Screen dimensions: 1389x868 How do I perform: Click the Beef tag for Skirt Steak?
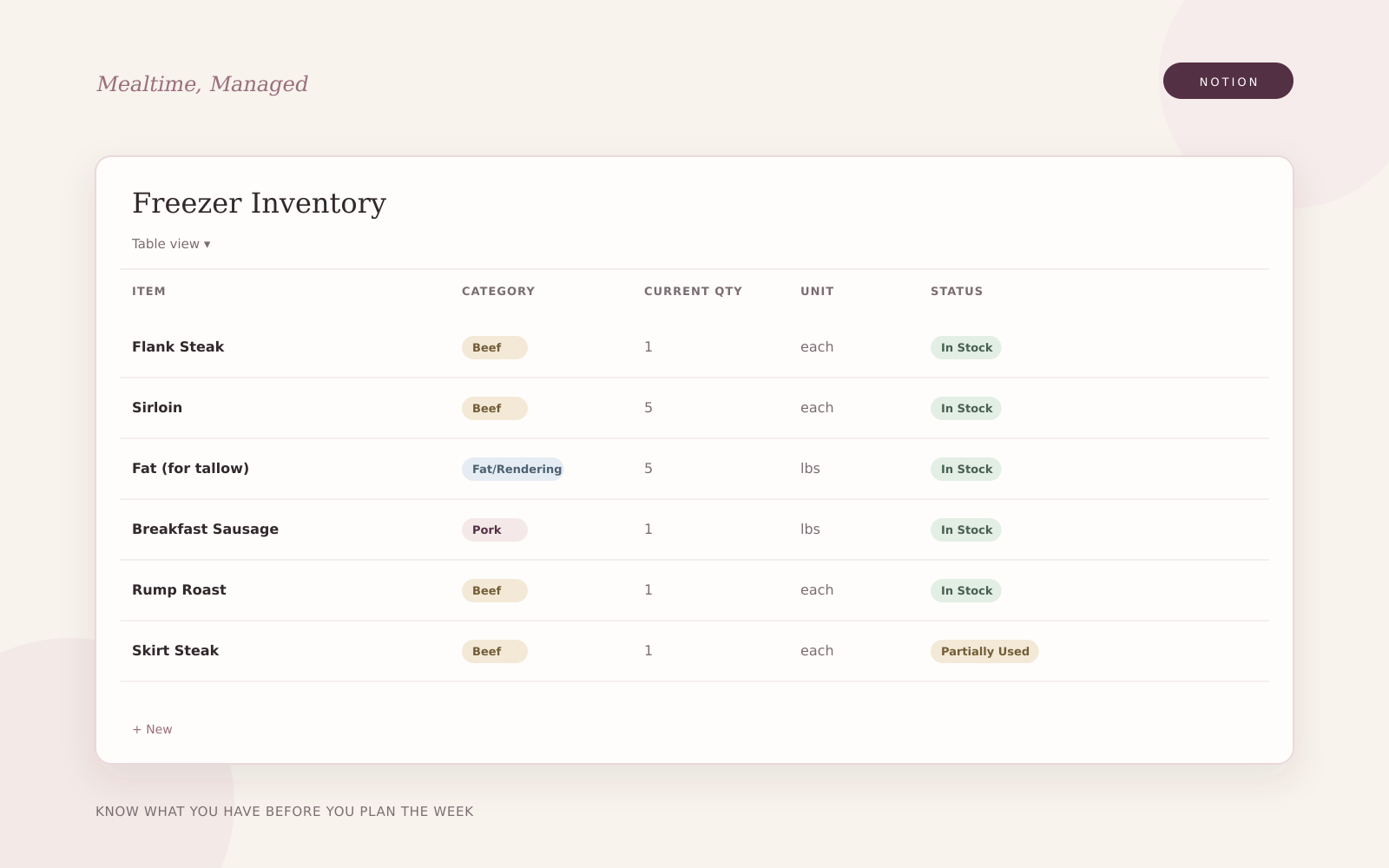495,651
